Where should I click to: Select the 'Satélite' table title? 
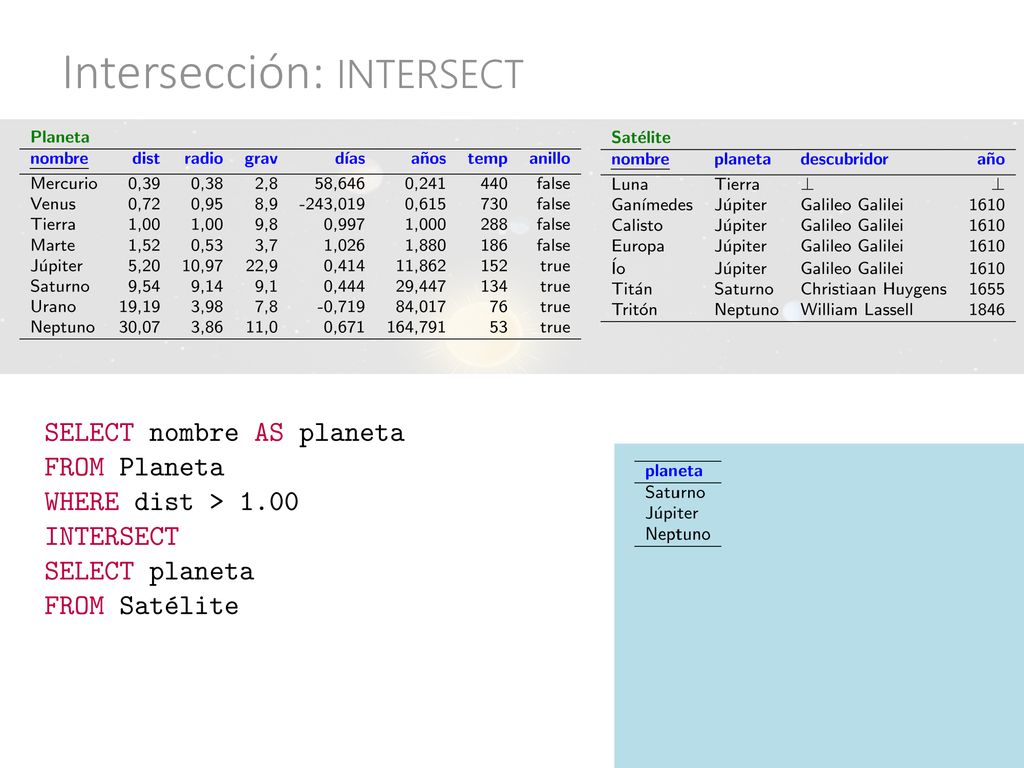pos(641,137)
